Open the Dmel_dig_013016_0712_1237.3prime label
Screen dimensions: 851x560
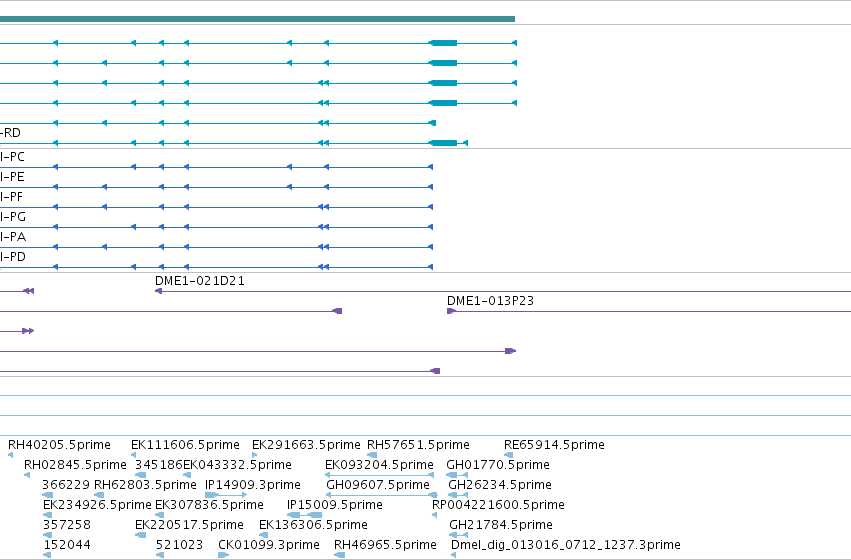(x=566, y=545)
